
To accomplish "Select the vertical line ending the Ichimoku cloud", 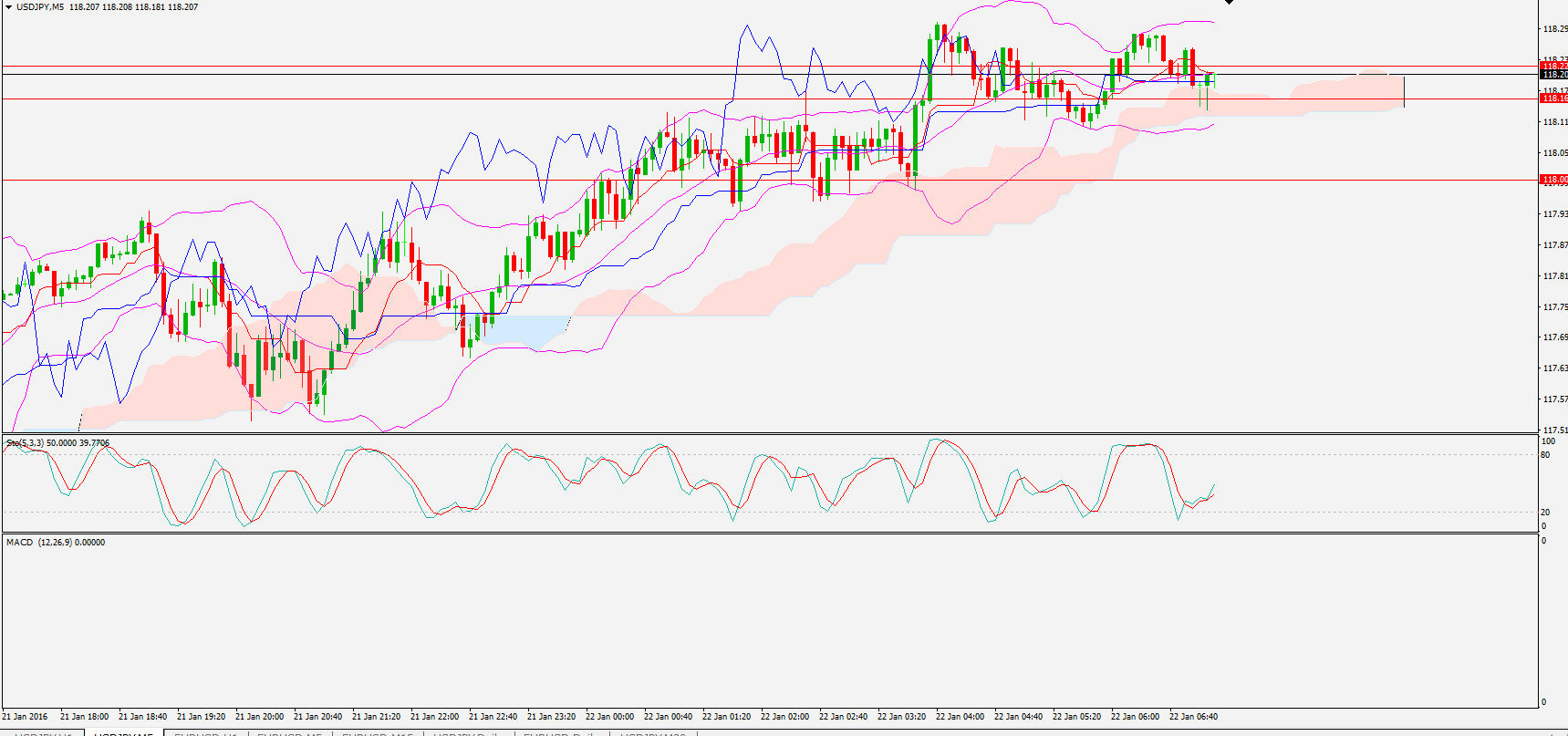I will click(x=1404, y=91).
